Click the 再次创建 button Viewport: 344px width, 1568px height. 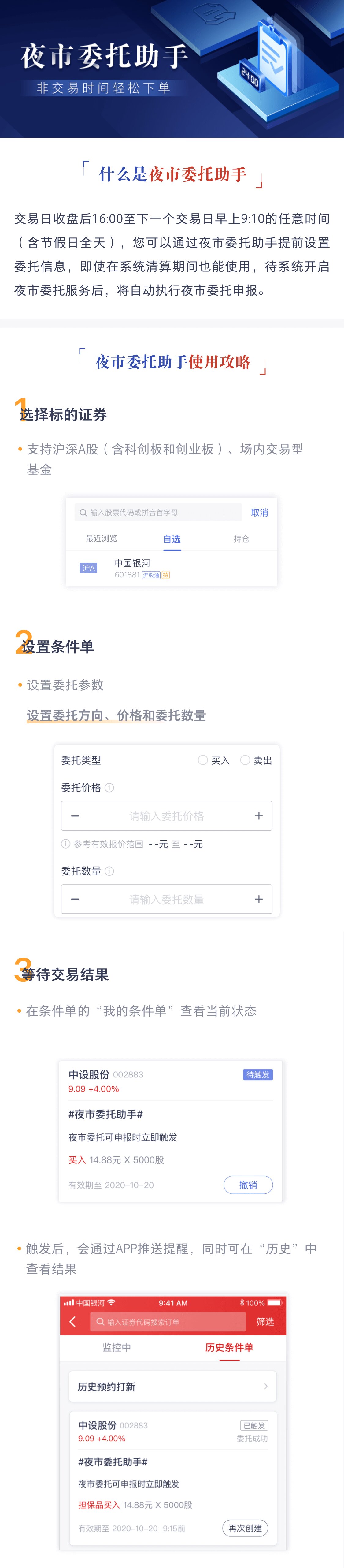point(245,1528)
